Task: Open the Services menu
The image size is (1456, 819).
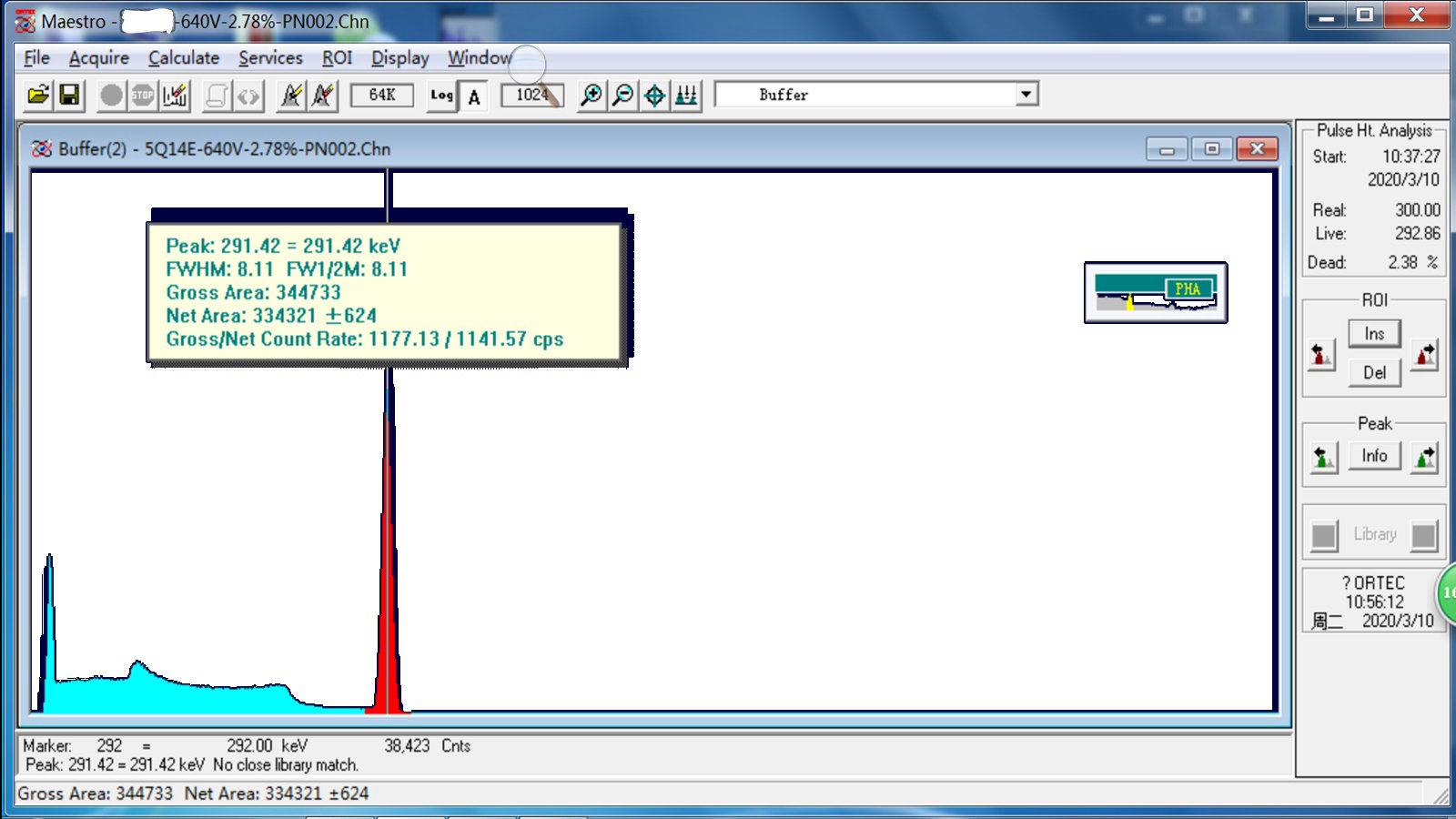Action: pos(270,57)
